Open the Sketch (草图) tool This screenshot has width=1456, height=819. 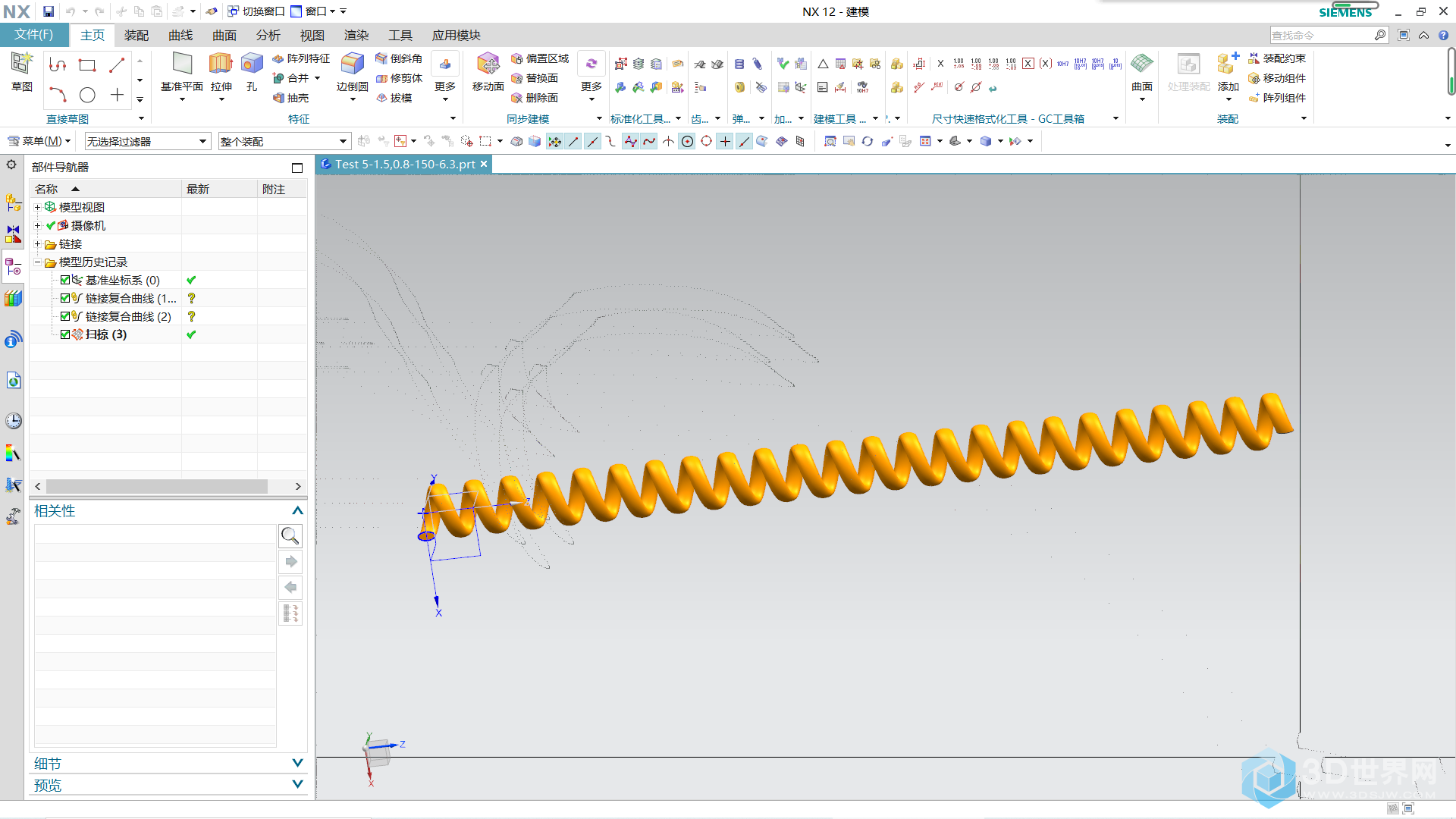click(22, 72)
